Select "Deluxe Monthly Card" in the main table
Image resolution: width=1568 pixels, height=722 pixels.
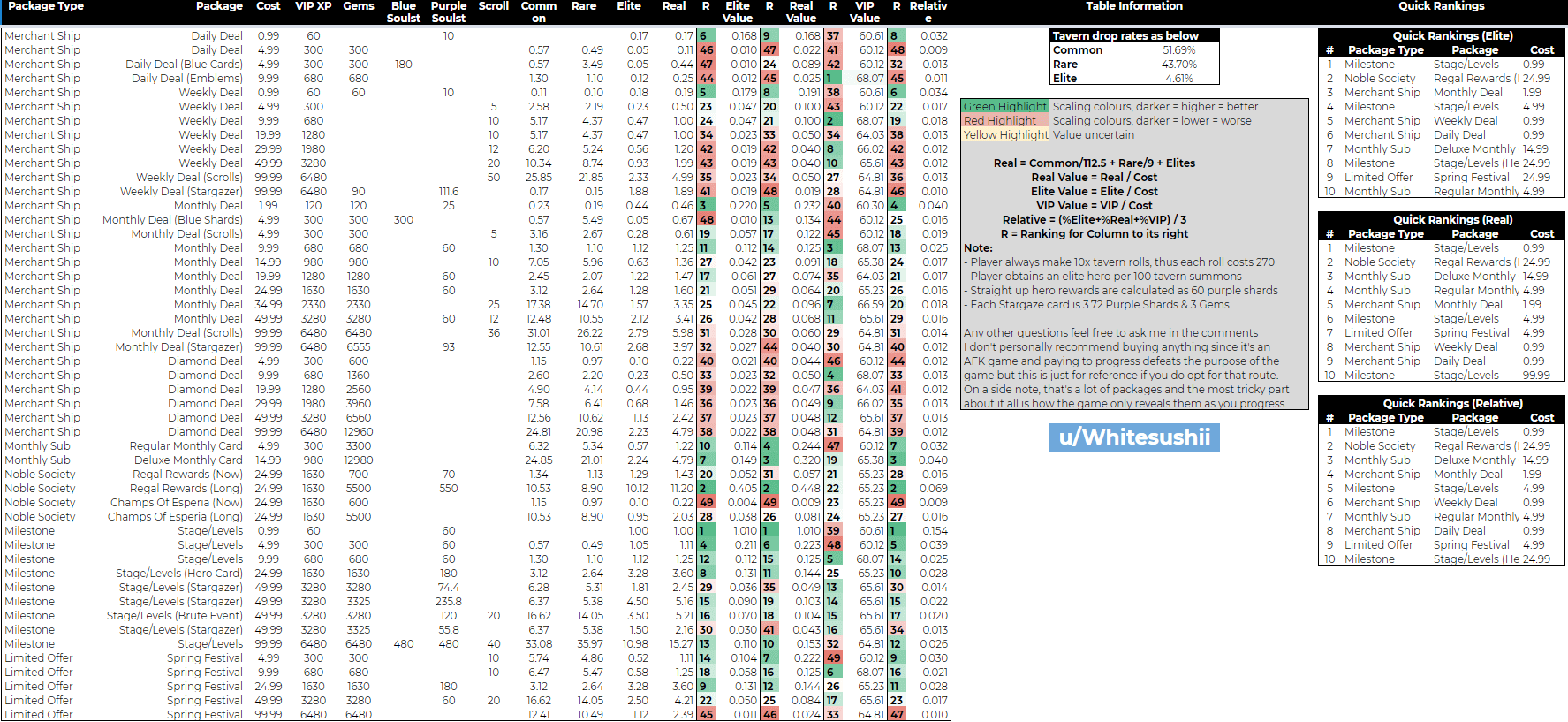[188, 460]
